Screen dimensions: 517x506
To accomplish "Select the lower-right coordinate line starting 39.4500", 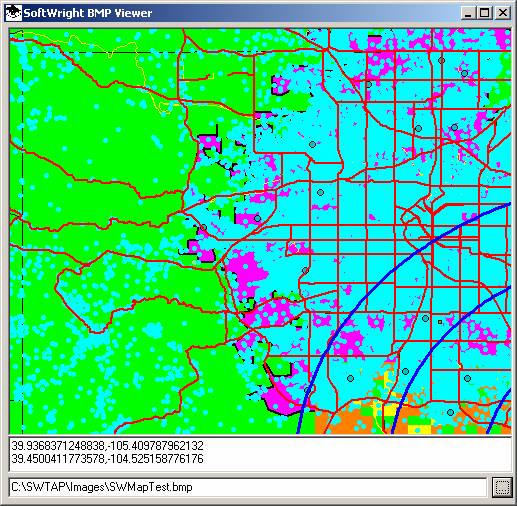I will click(107, 459).
